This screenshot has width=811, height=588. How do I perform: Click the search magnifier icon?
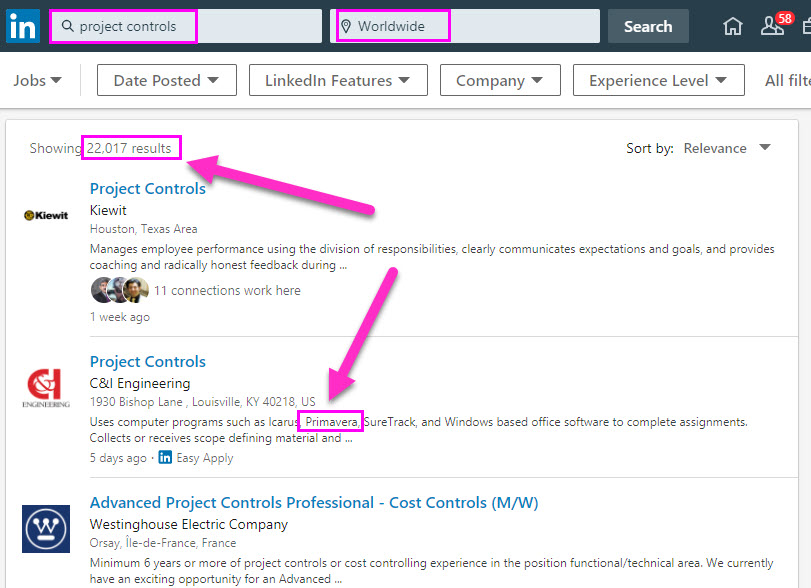click(67, 25)
